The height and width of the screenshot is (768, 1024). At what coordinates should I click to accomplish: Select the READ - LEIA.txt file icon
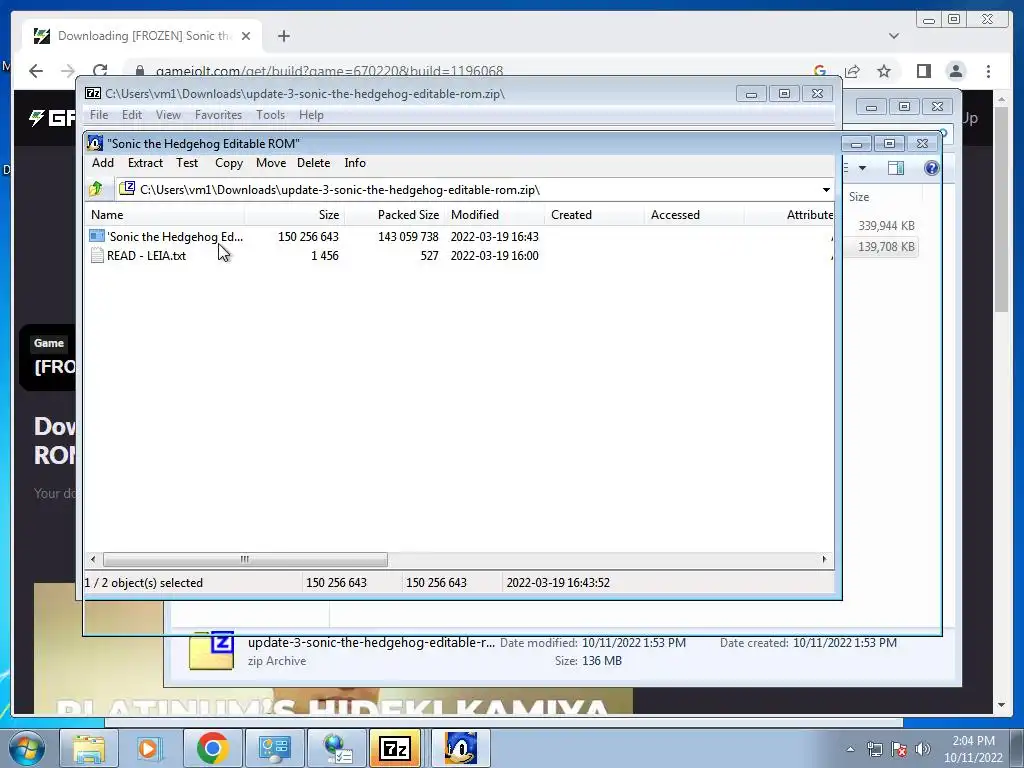tap(97, 255)
